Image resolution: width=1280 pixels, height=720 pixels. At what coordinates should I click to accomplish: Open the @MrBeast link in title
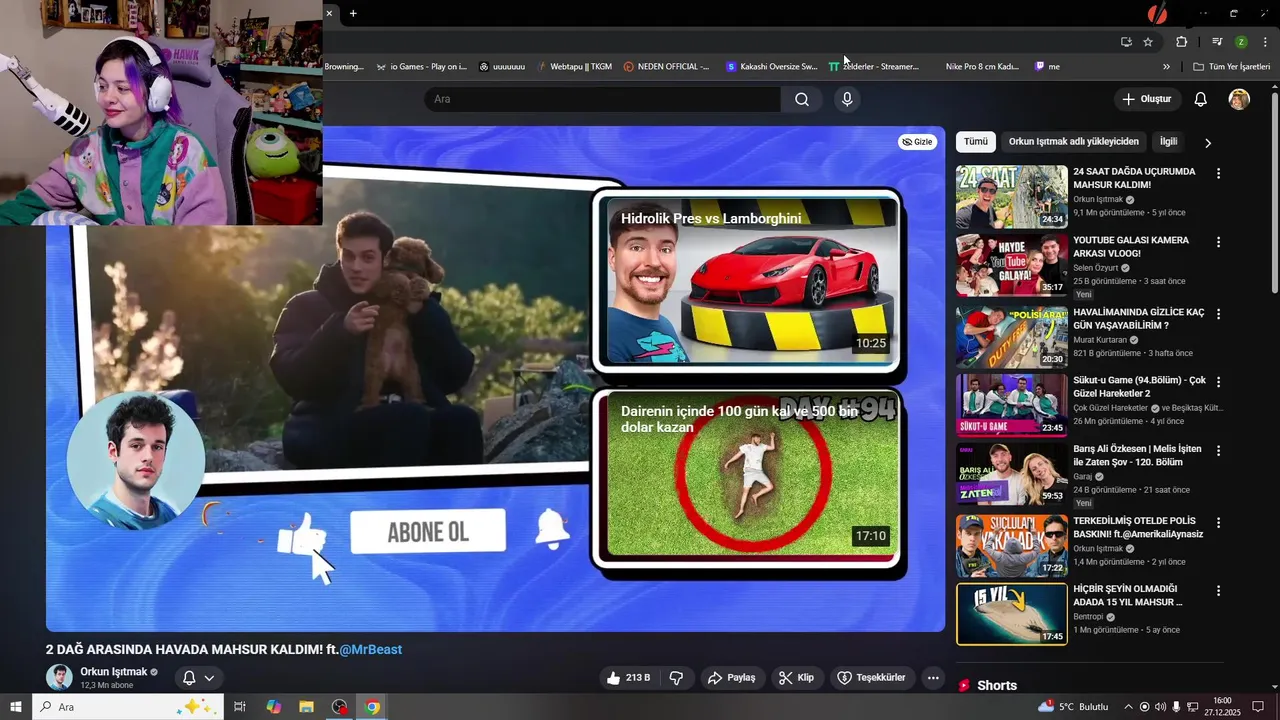pos(371,650)
